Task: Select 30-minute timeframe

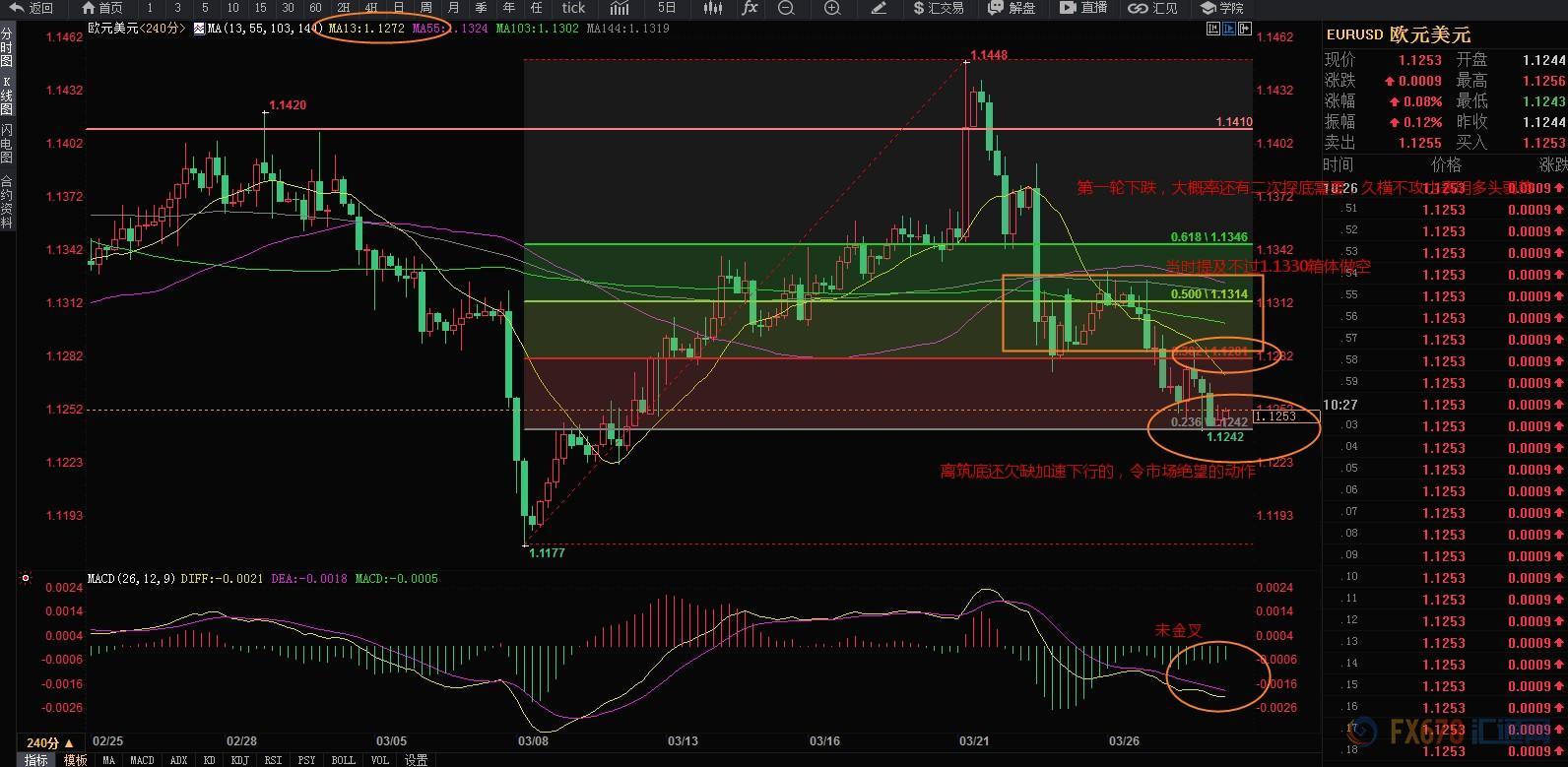Action: [288, 8]
